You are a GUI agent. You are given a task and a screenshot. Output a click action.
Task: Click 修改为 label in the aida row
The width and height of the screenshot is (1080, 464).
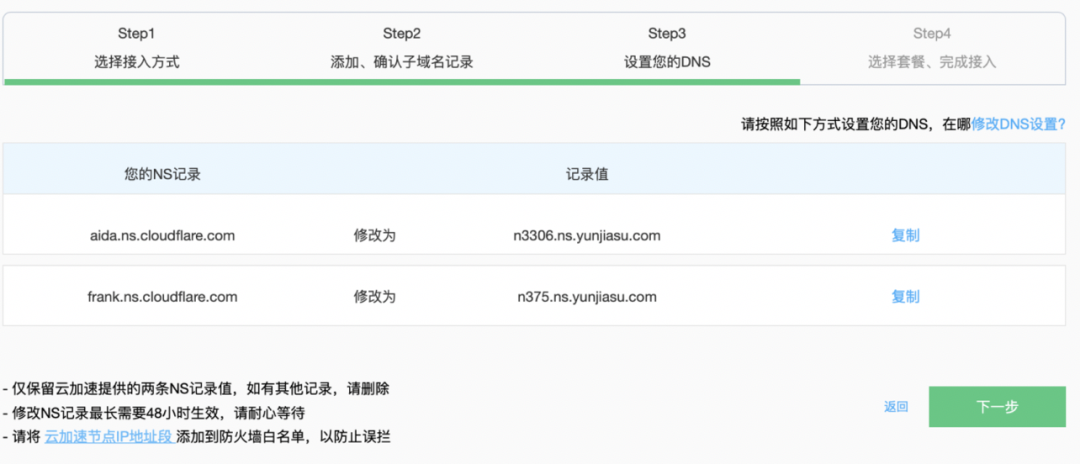pyautogui.click(x=375, y=235)
